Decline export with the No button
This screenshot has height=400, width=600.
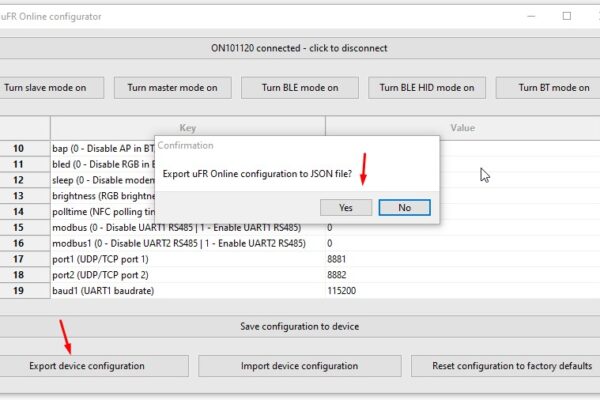[404, 207]
